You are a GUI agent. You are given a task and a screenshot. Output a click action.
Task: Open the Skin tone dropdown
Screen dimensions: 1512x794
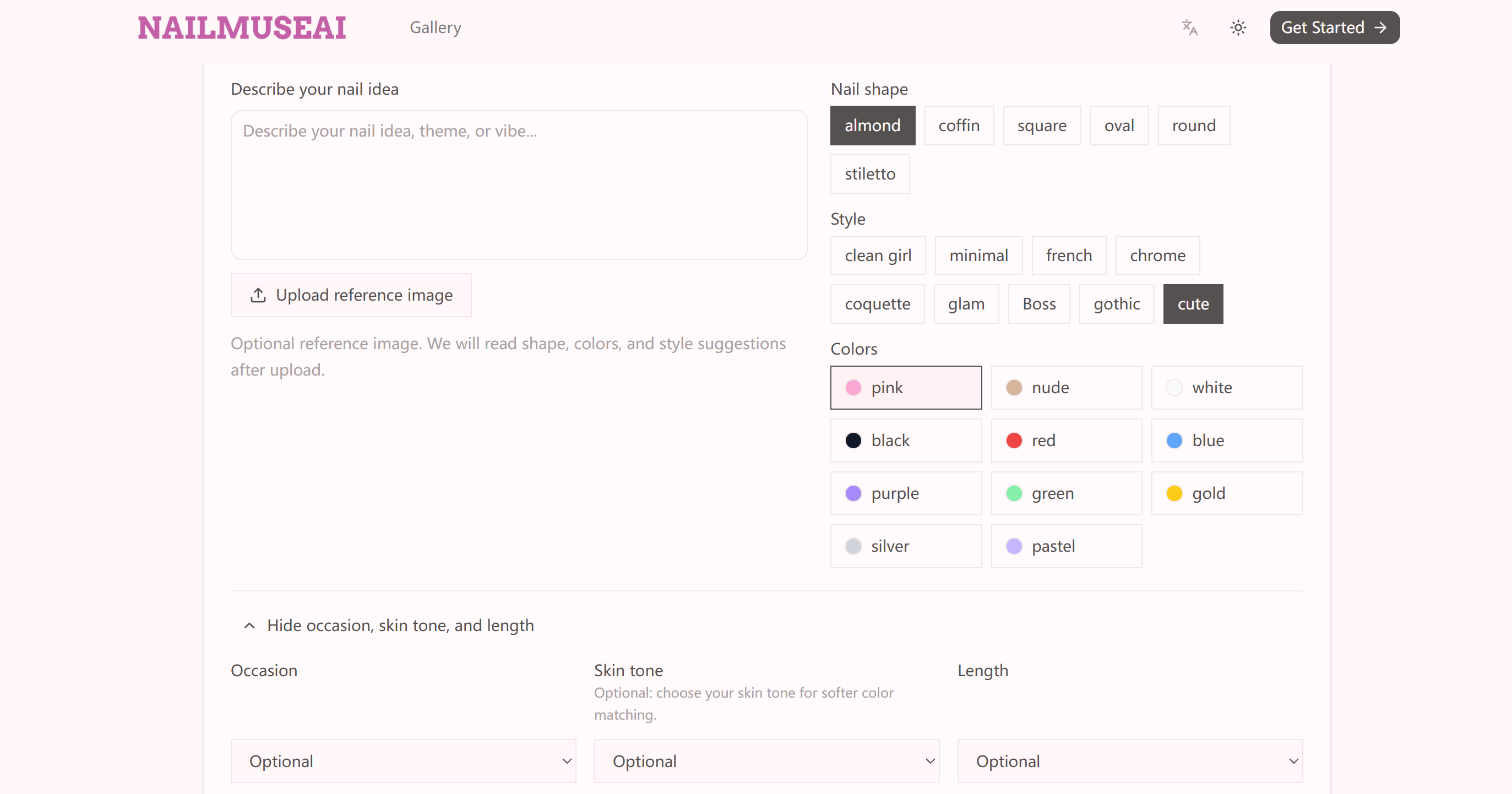click(x=766, y=760)
